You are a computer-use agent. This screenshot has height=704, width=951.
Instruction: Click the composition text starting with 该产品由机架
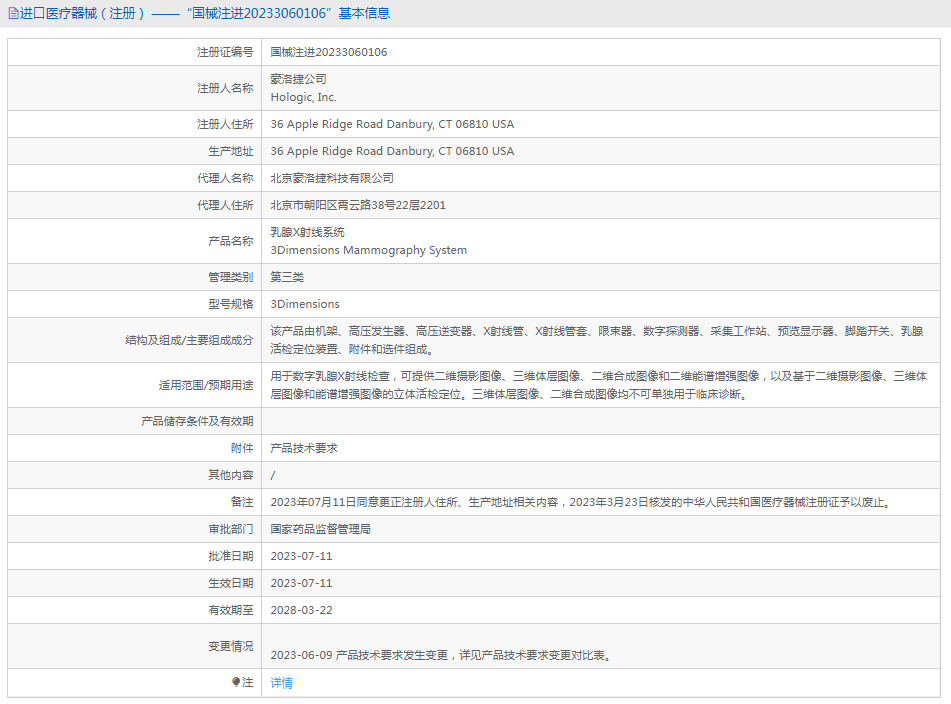pos(597,340)
